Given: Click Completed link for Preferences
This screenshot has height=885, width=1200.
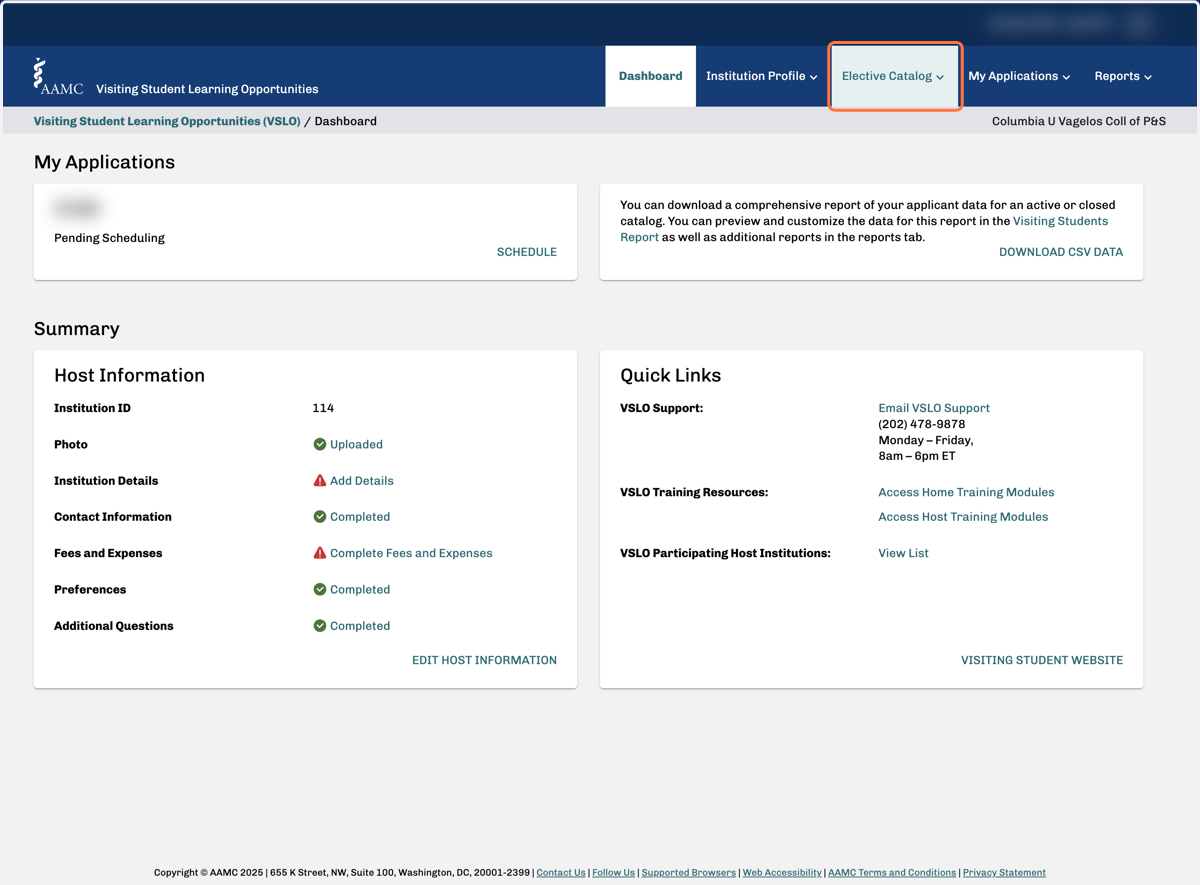Looking at the screenshot, I should click(360, 590).
